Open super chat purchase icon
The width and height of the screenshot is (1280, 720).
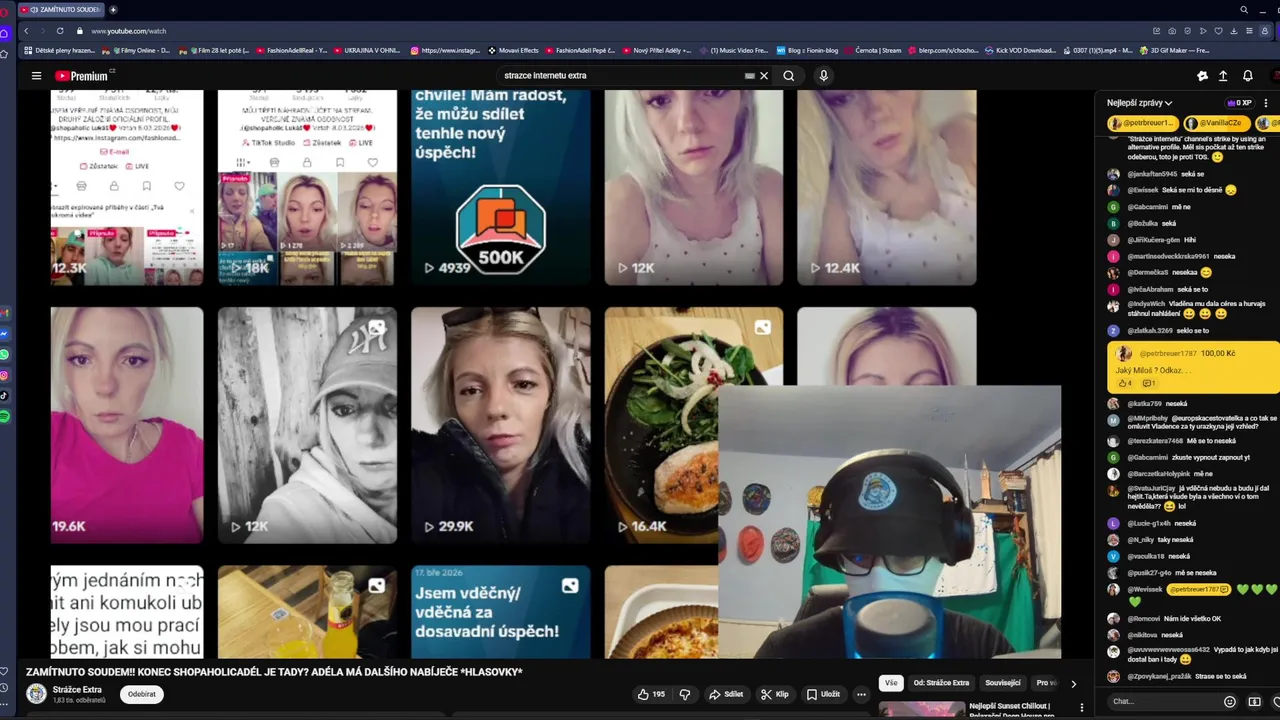tap(1254, 702)
